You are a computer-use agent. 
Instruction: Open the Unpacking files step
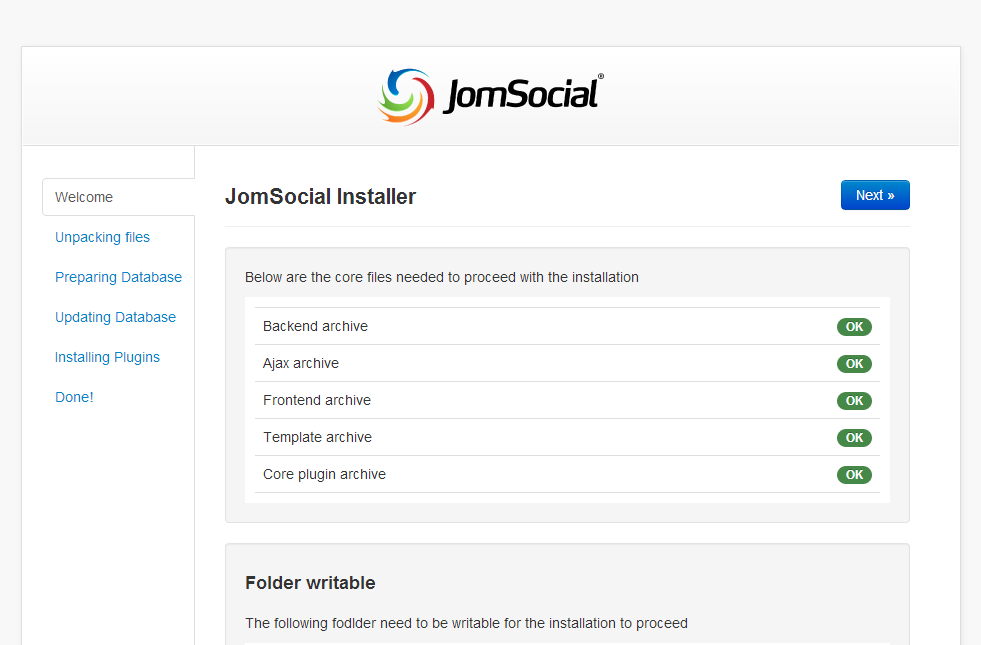(102, 237)
